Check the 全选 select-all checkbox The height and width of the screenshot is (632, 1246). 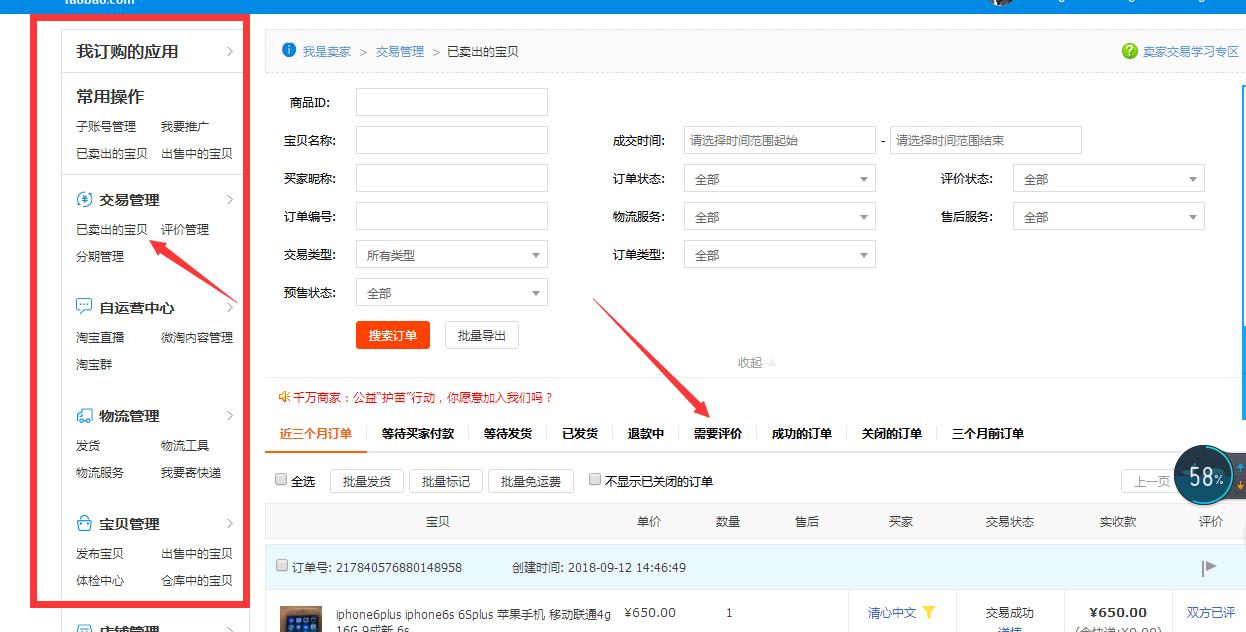pos(281,479)
